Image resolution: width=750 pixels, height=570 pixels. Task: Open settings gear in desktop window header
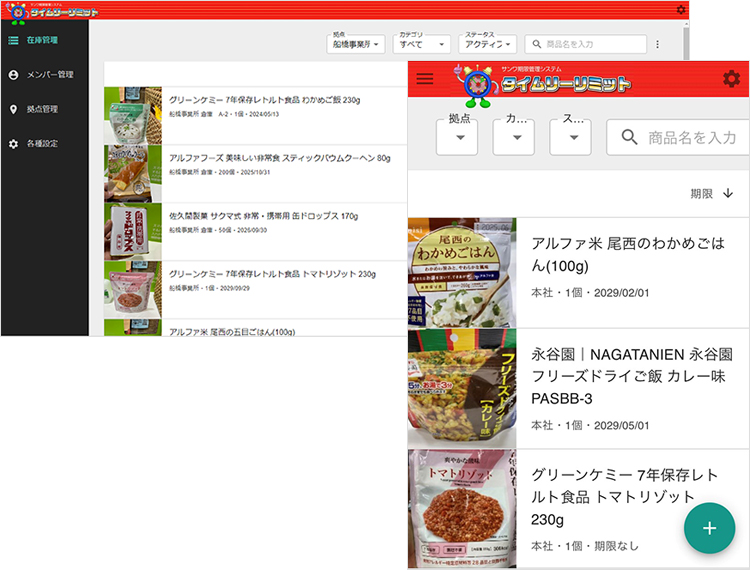point(681,10)
